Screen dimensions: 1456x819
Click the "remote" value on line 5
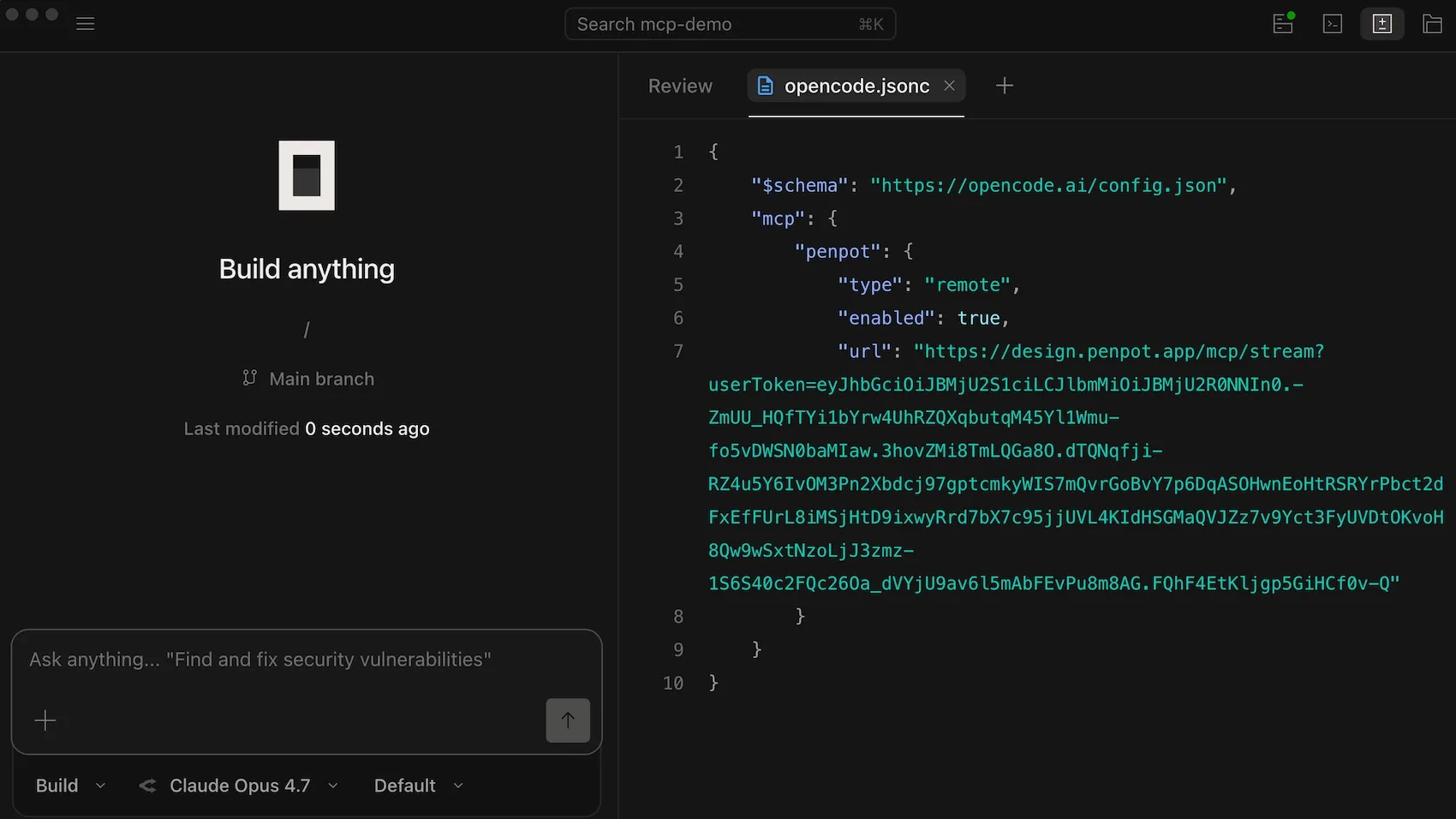[x=968, y=285]
